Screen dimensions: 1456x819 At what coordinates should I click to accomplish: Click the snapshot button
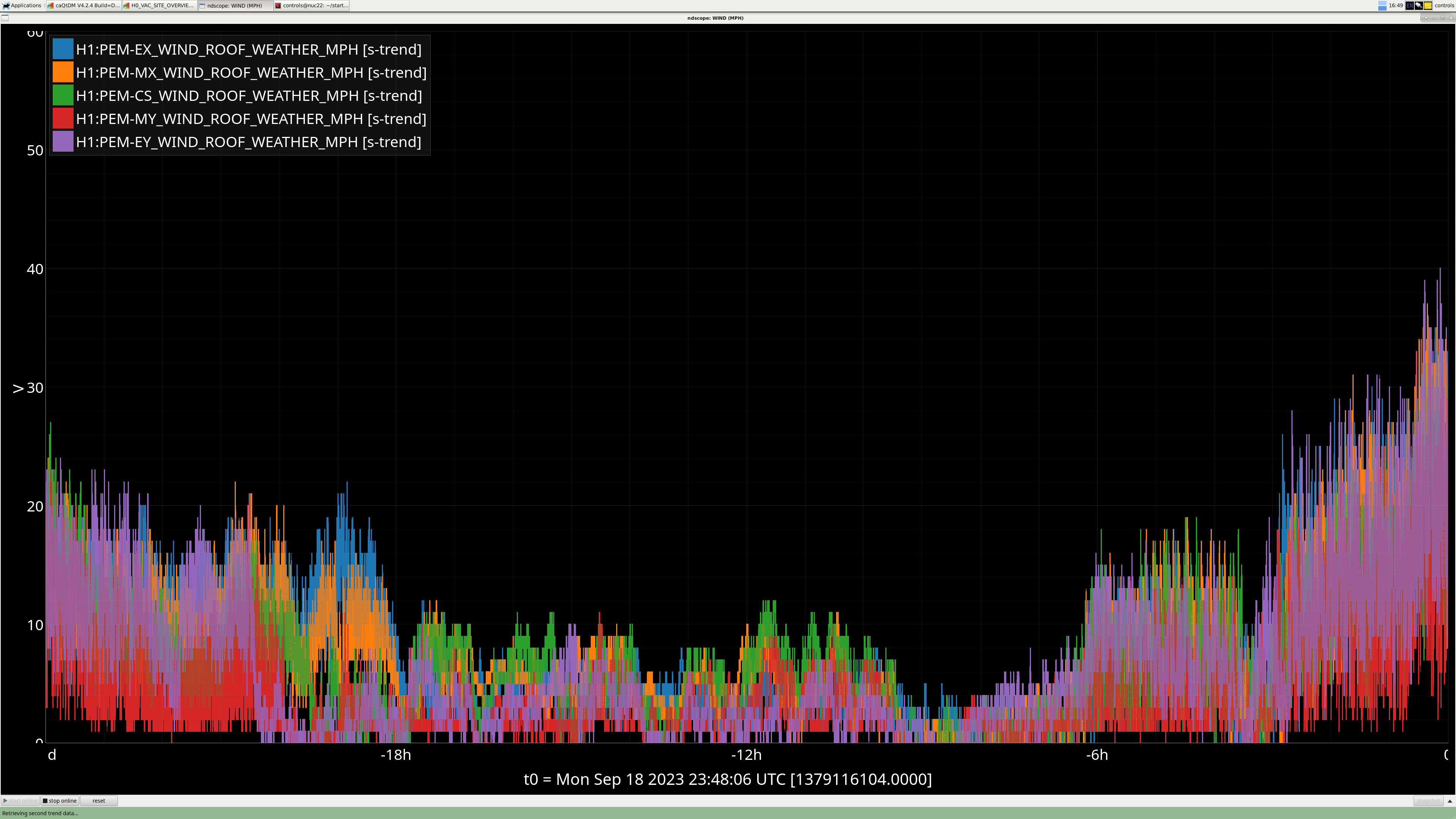click(1428, 801)
